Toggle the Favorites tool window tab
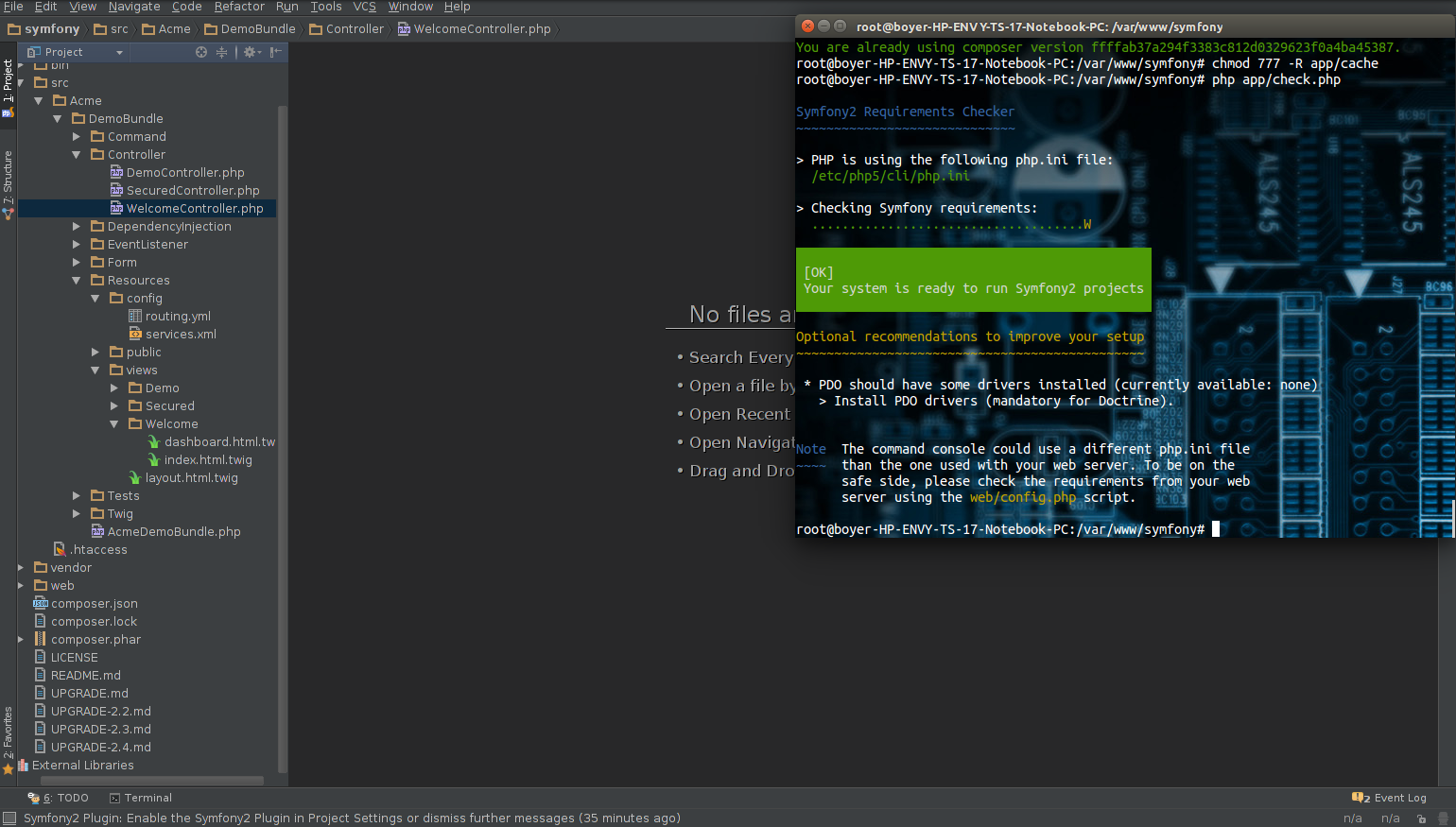The height and width of the screenshot is (827, 1456). [x=8, y=740]
